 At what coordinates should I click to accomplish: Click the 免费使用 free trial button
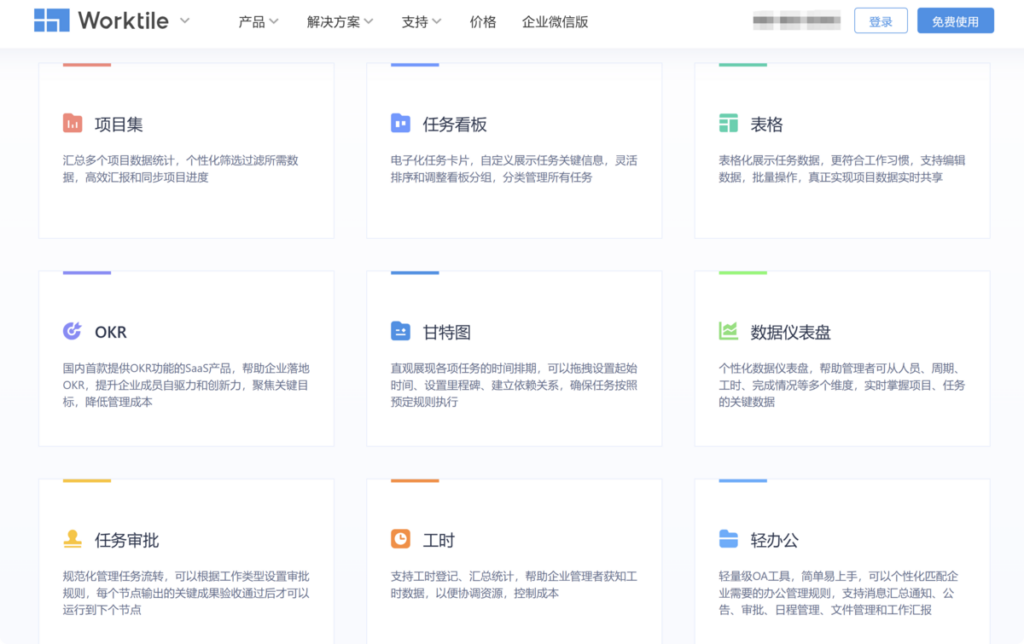click(x=955, y=20)
